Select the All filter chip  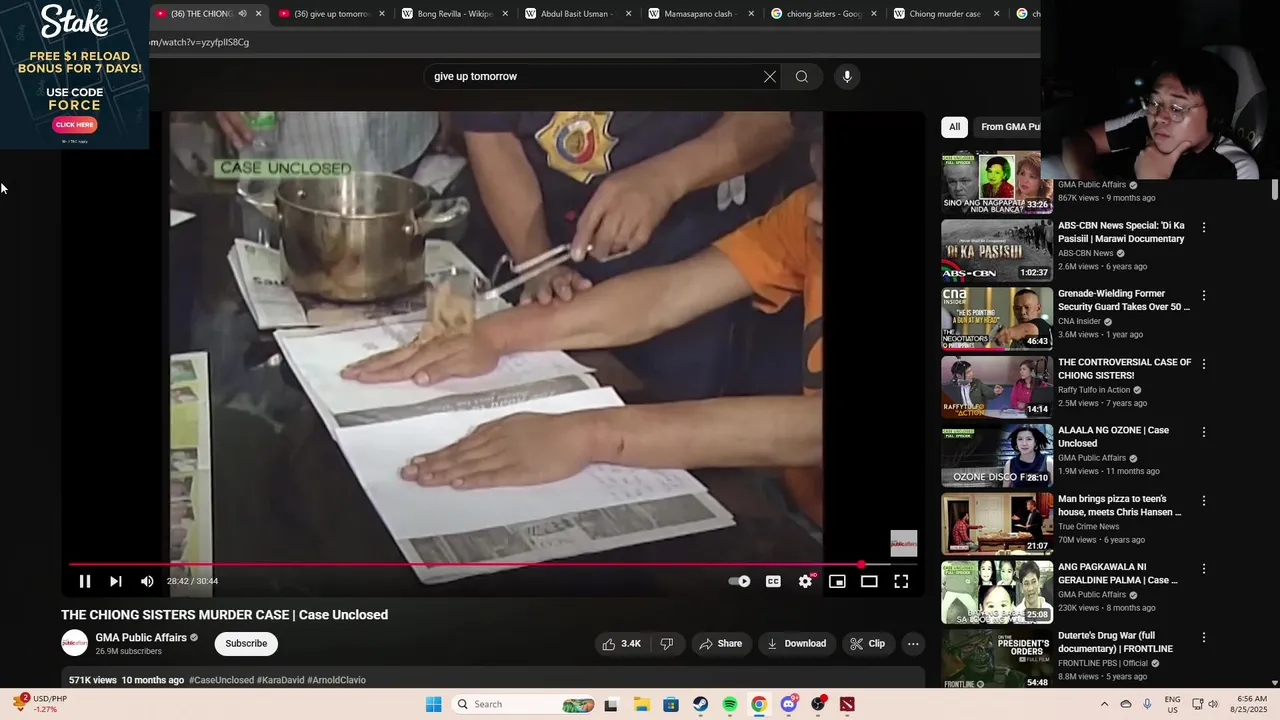pos(955,127)
